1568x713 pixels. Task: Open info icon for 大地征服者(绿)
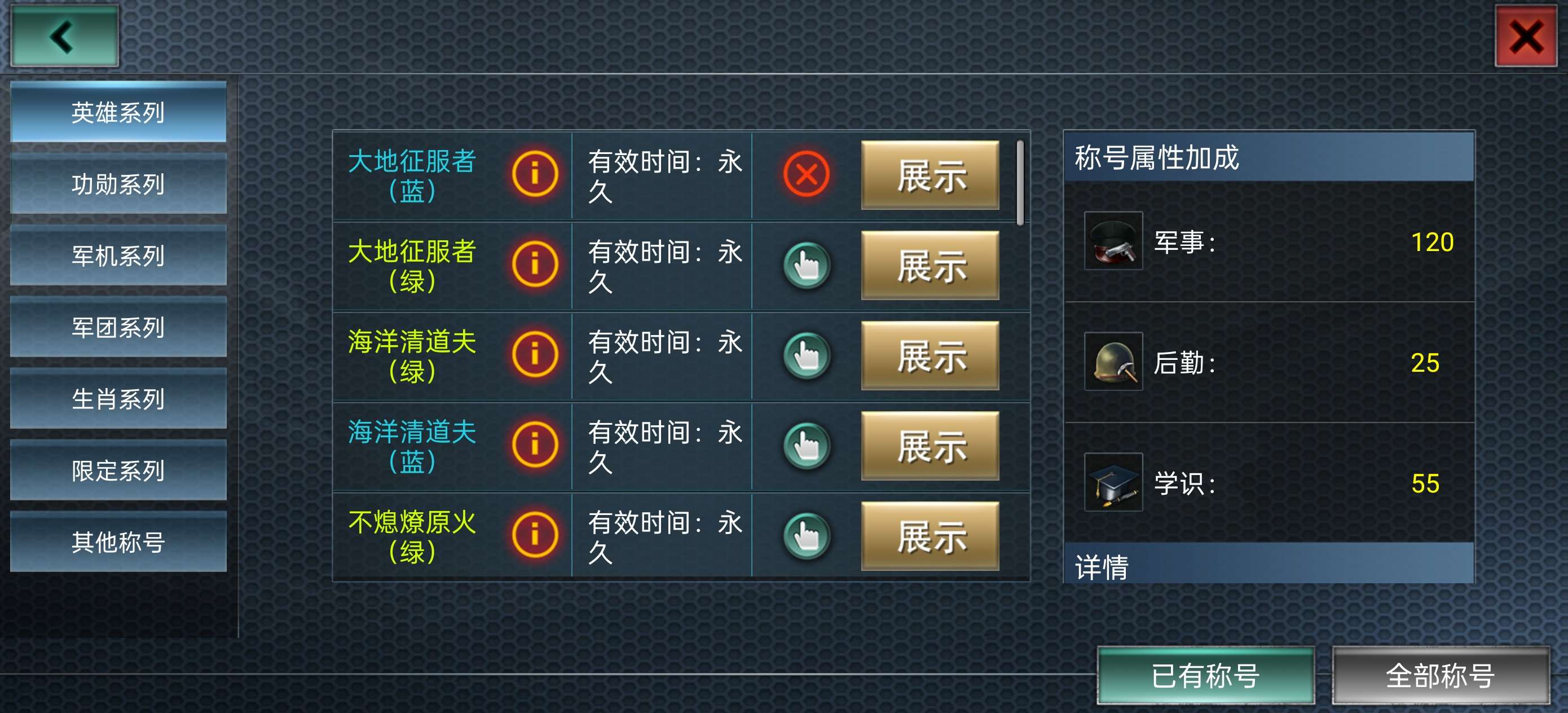(535, 265)
